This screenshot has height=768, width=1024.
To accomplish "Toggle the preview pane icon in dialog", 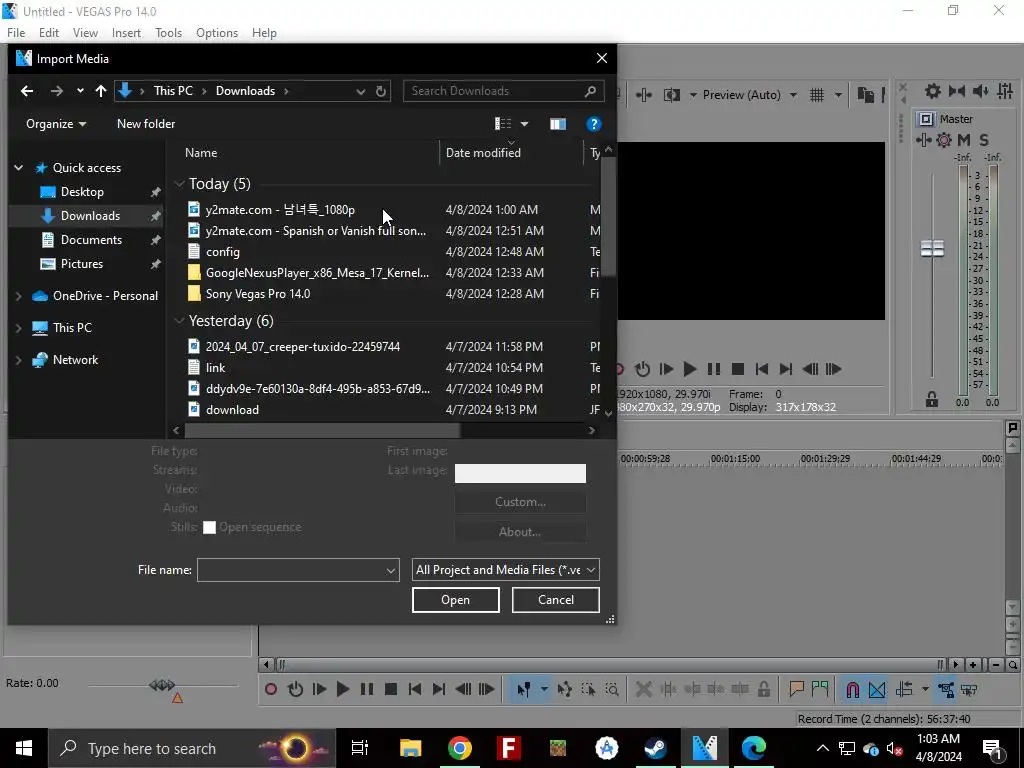I will 558,124.
